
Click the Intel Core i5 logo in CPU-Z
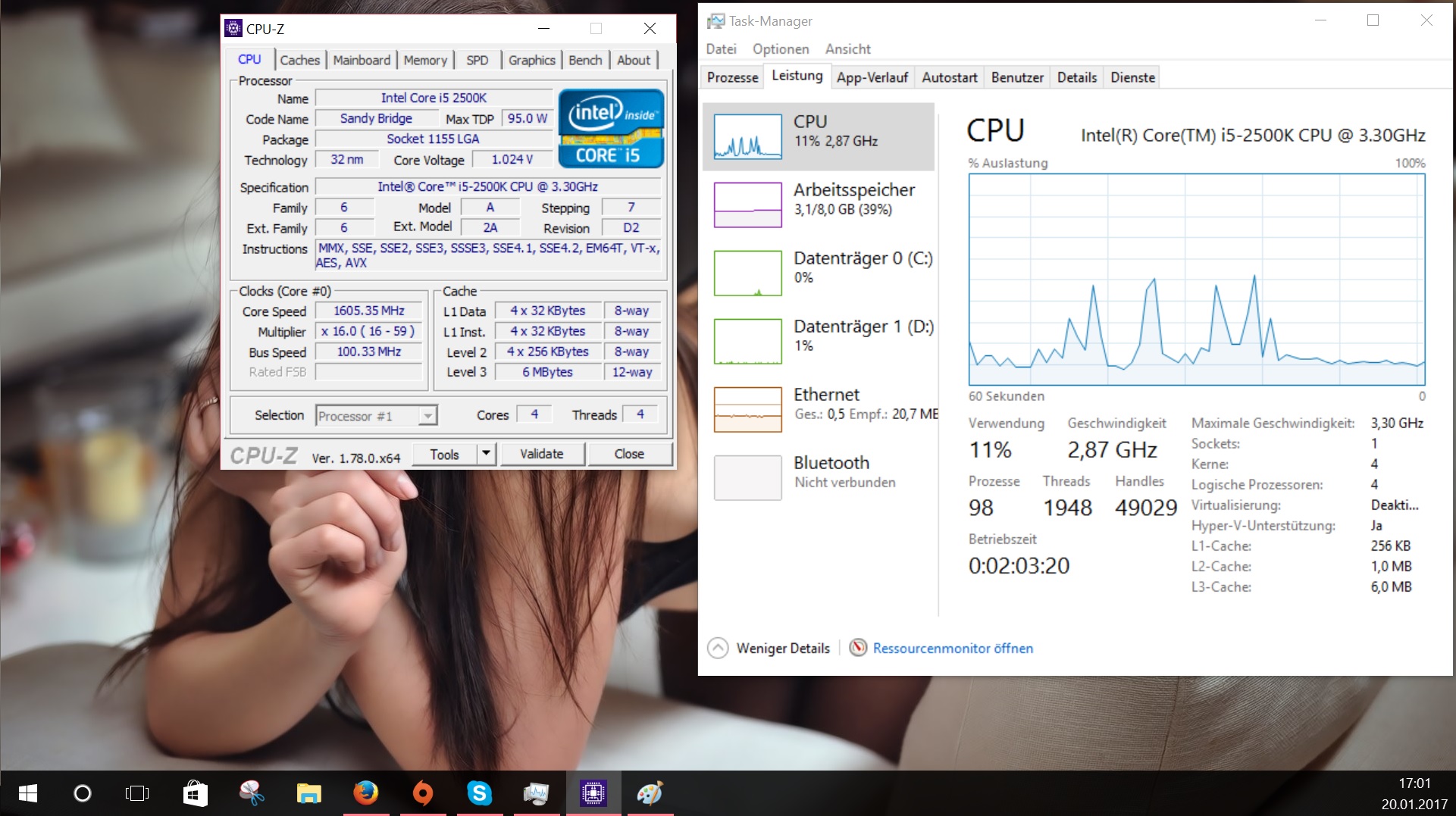point(611,128)
